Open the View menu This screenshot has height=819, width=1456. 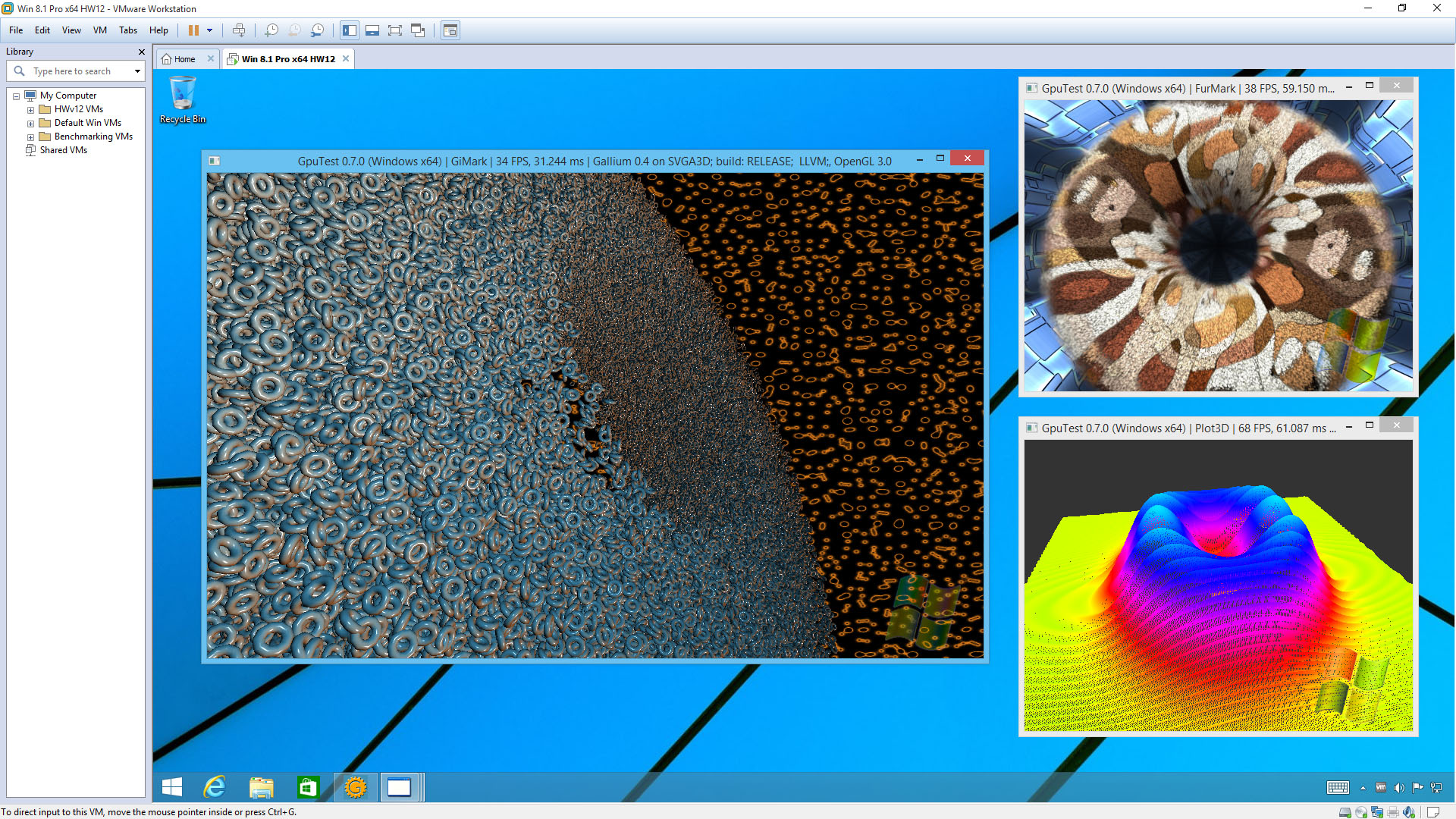[x=71, y=30]
